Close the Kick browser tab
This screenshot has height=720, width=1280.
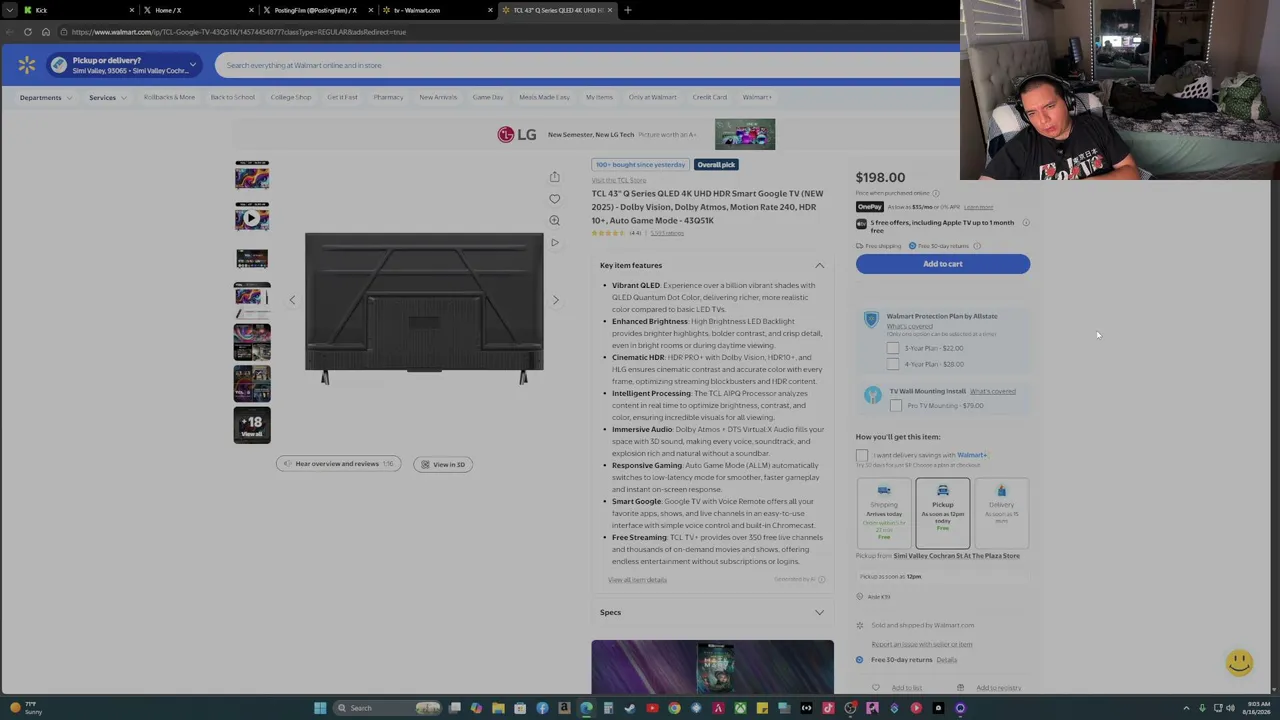point(132,10)
